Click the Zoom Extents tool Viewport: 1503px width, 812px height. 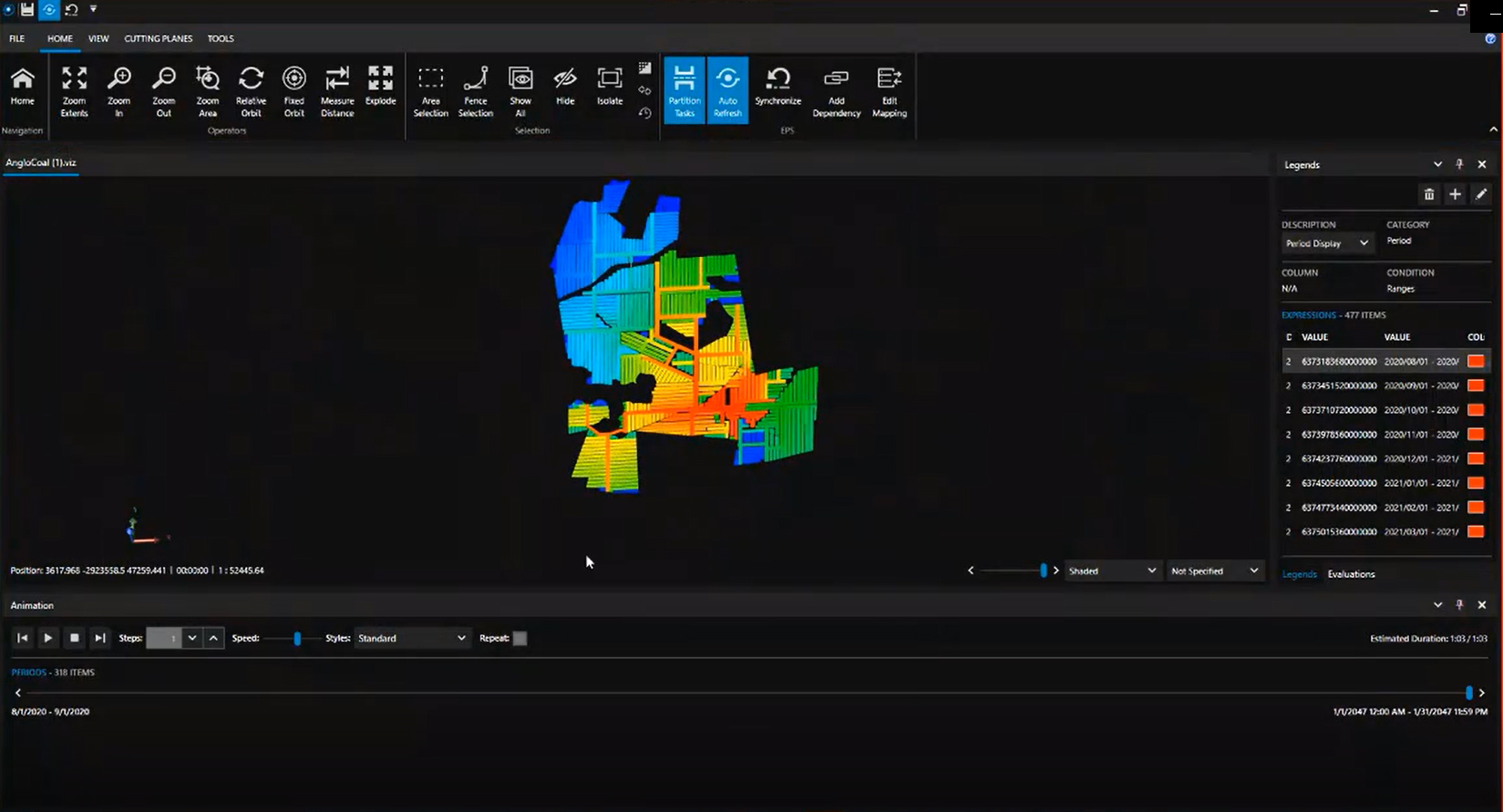[74, 90]
